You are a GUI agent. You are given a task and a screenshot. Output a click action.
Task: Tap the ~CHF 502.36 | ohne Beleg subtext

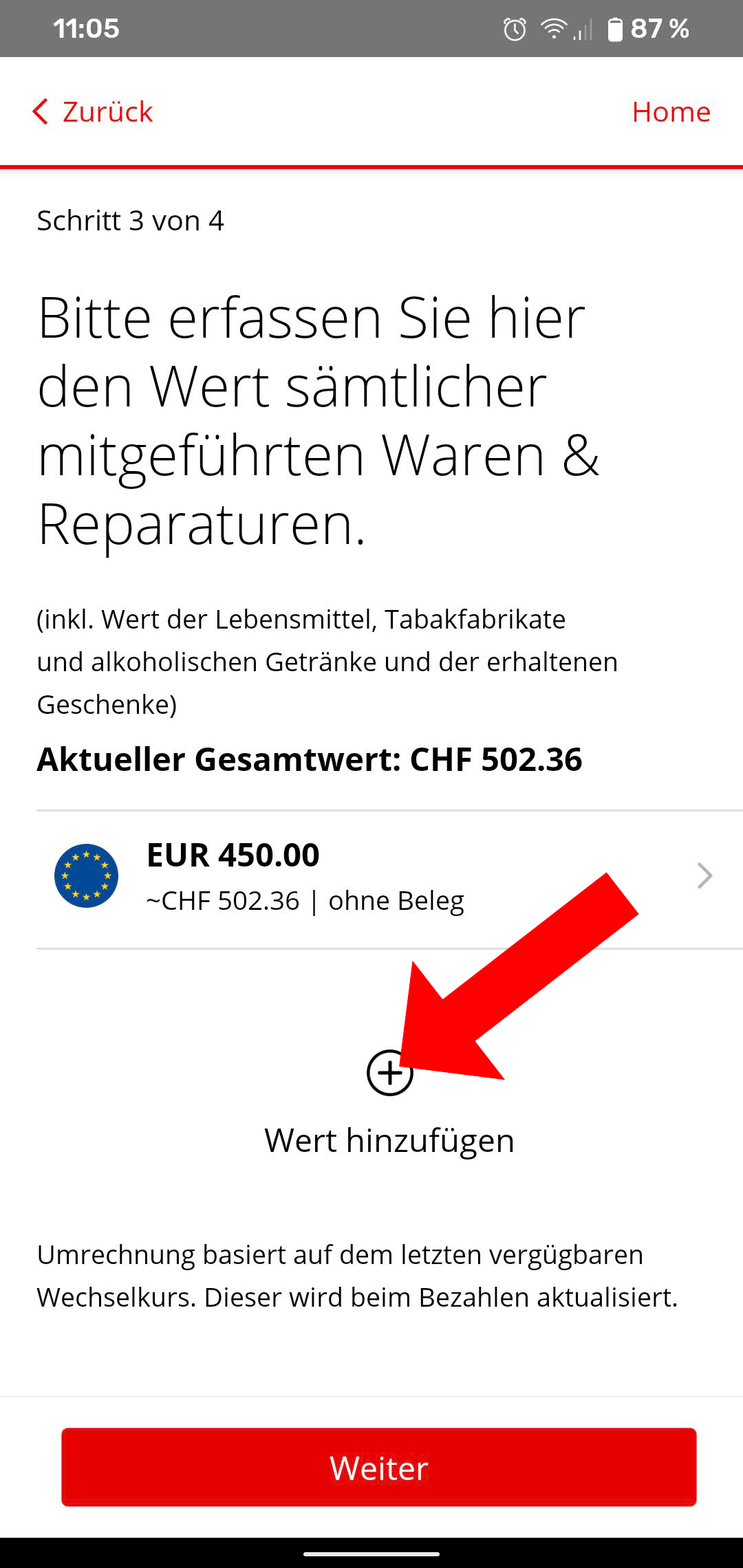pos(305,901)
